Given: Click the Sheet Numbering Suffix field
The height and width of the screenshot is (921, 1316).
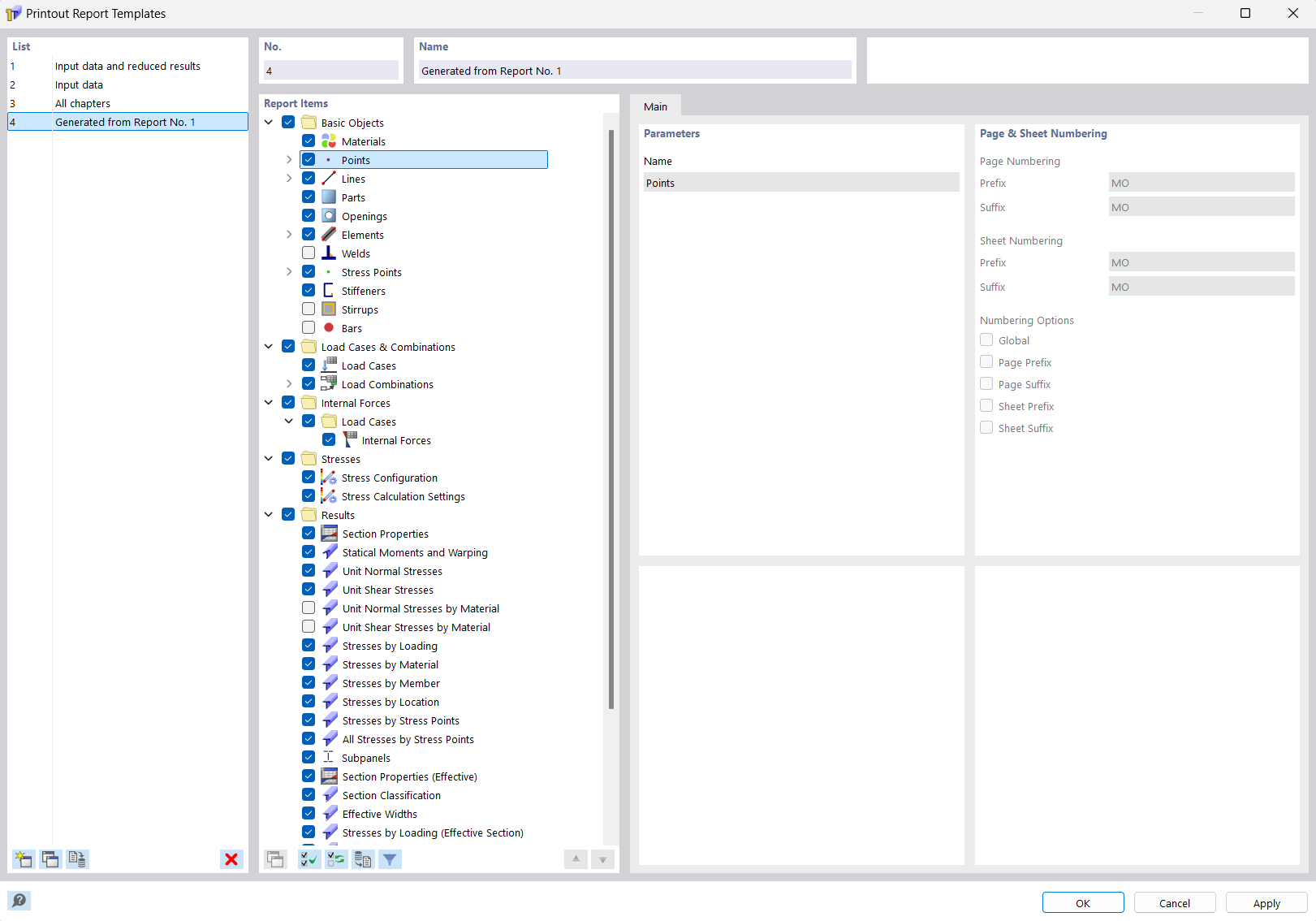Looking at the screenshot, I should (1202, 287).
